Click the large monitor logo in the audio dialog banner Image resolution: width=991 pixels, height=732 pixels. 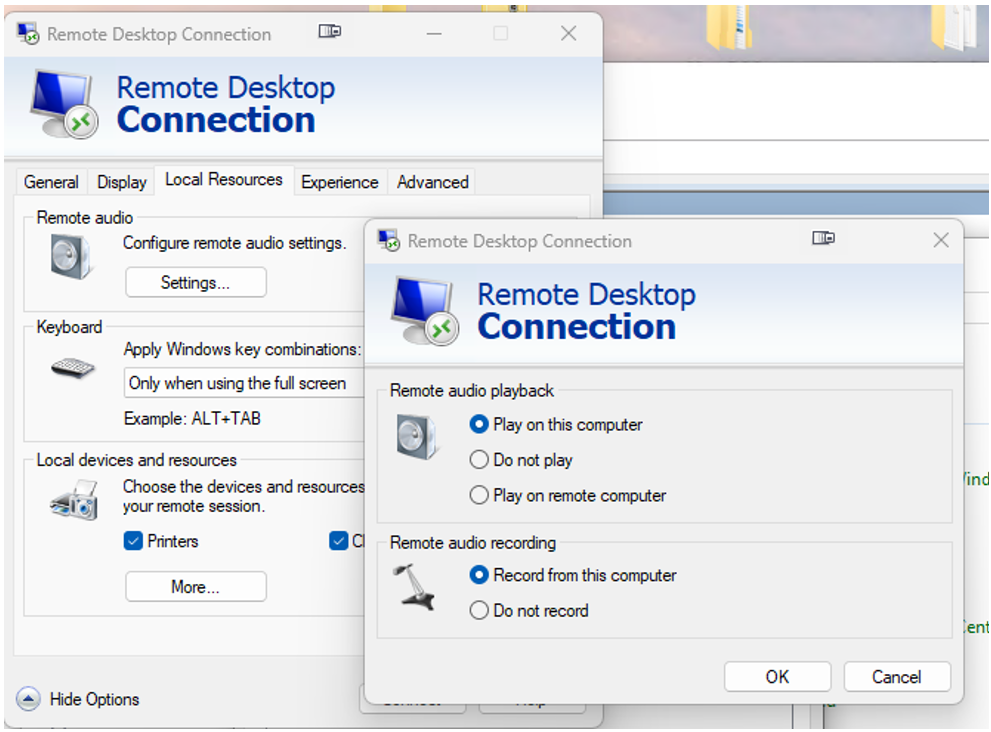coord(425,310)
